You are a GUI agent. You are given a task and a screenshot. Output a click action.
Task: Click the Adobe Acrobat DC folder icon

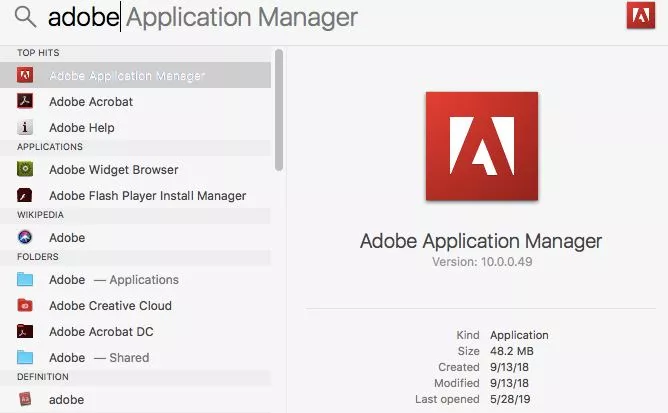point(25,331)
